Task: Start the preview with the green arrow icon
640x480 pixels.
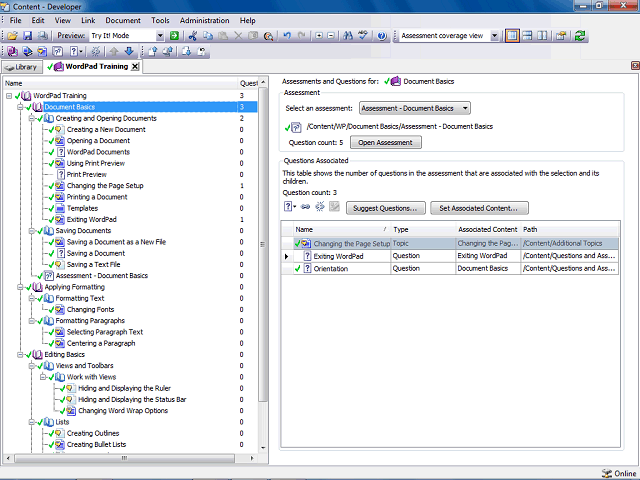Action: [x=174, y=36]
